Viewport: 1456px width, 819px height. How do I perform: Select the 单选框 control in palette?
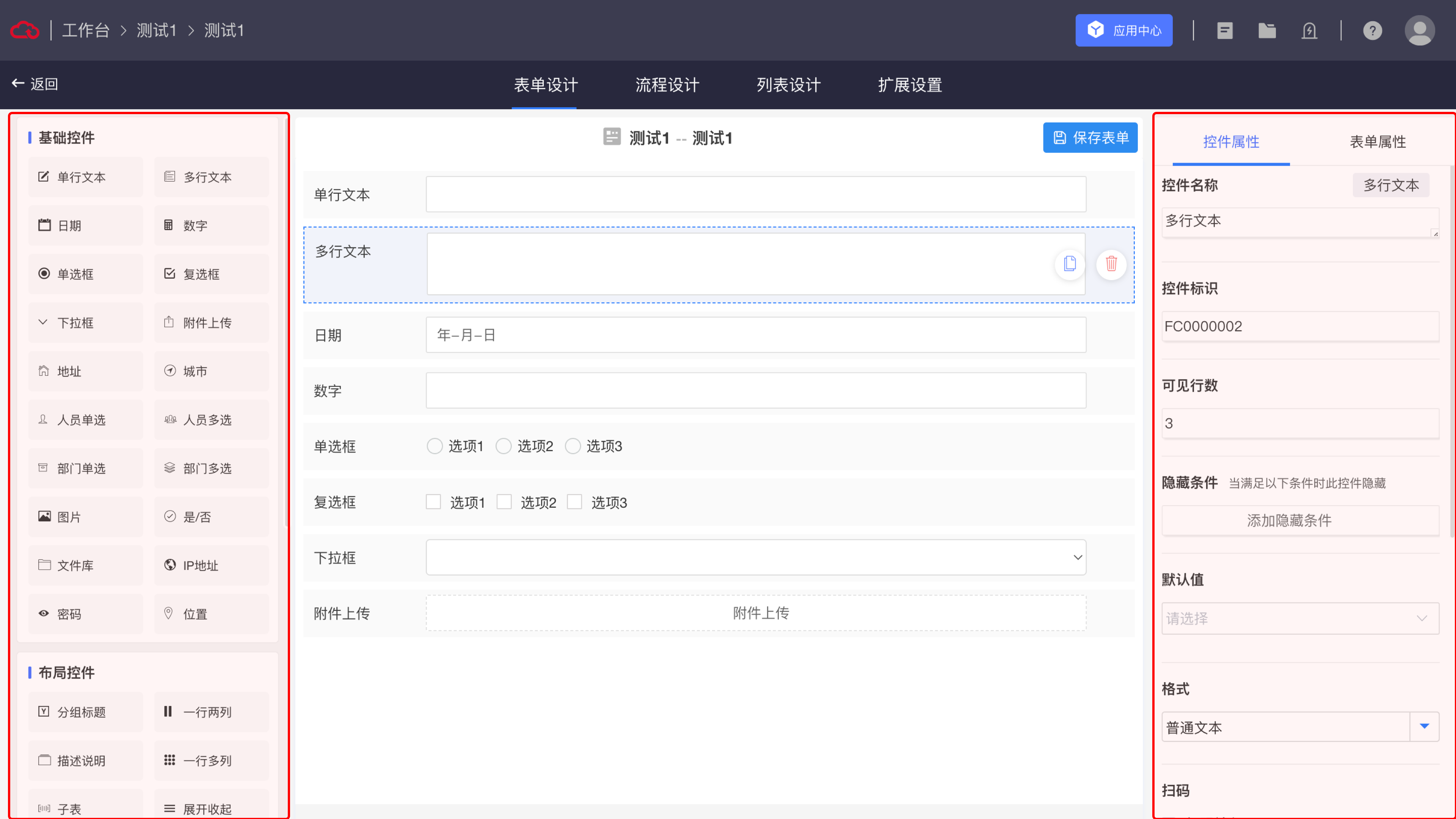click(85, 274)
